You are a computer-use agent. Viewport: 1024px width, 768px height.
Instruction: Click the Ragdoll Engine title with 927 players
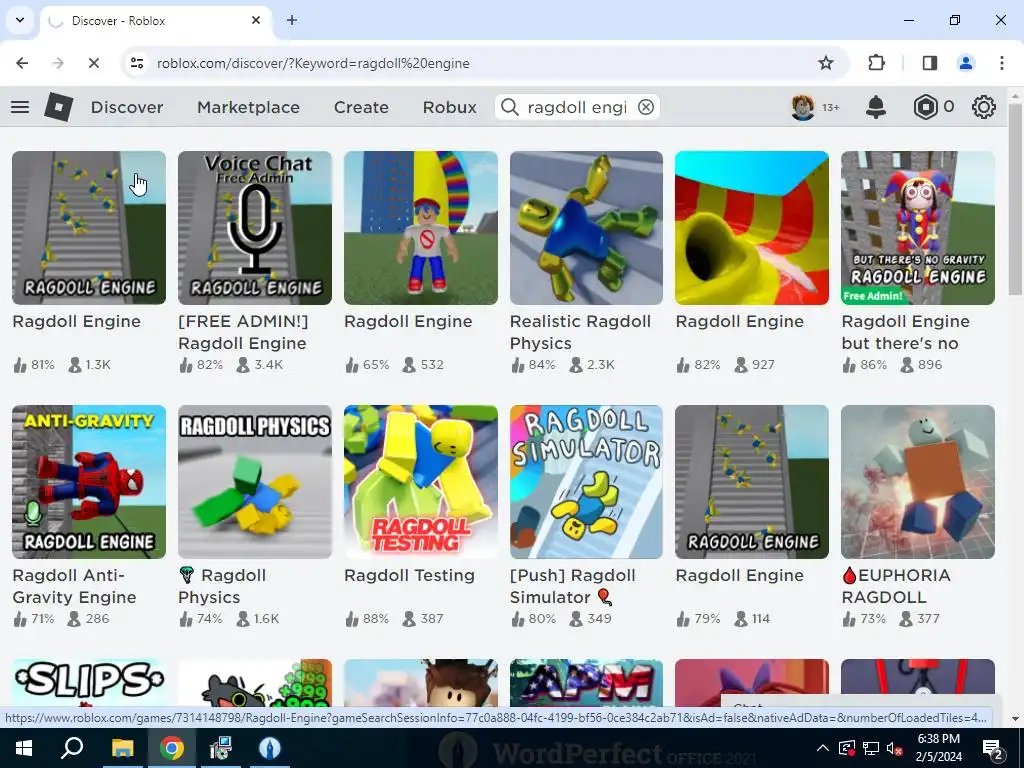[x=739, y=321]
